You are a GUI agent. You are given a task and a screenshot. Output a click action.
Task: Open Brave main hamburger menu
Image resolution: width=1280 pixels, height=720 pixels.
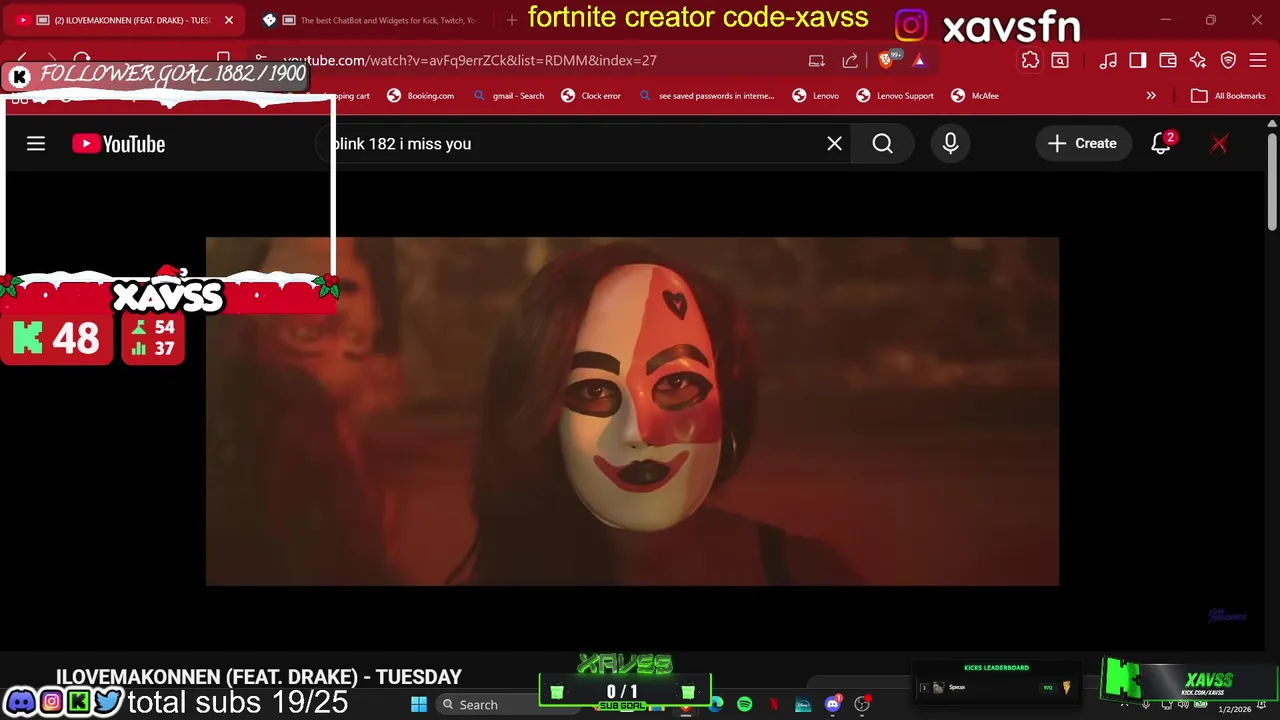[1258, 61]
